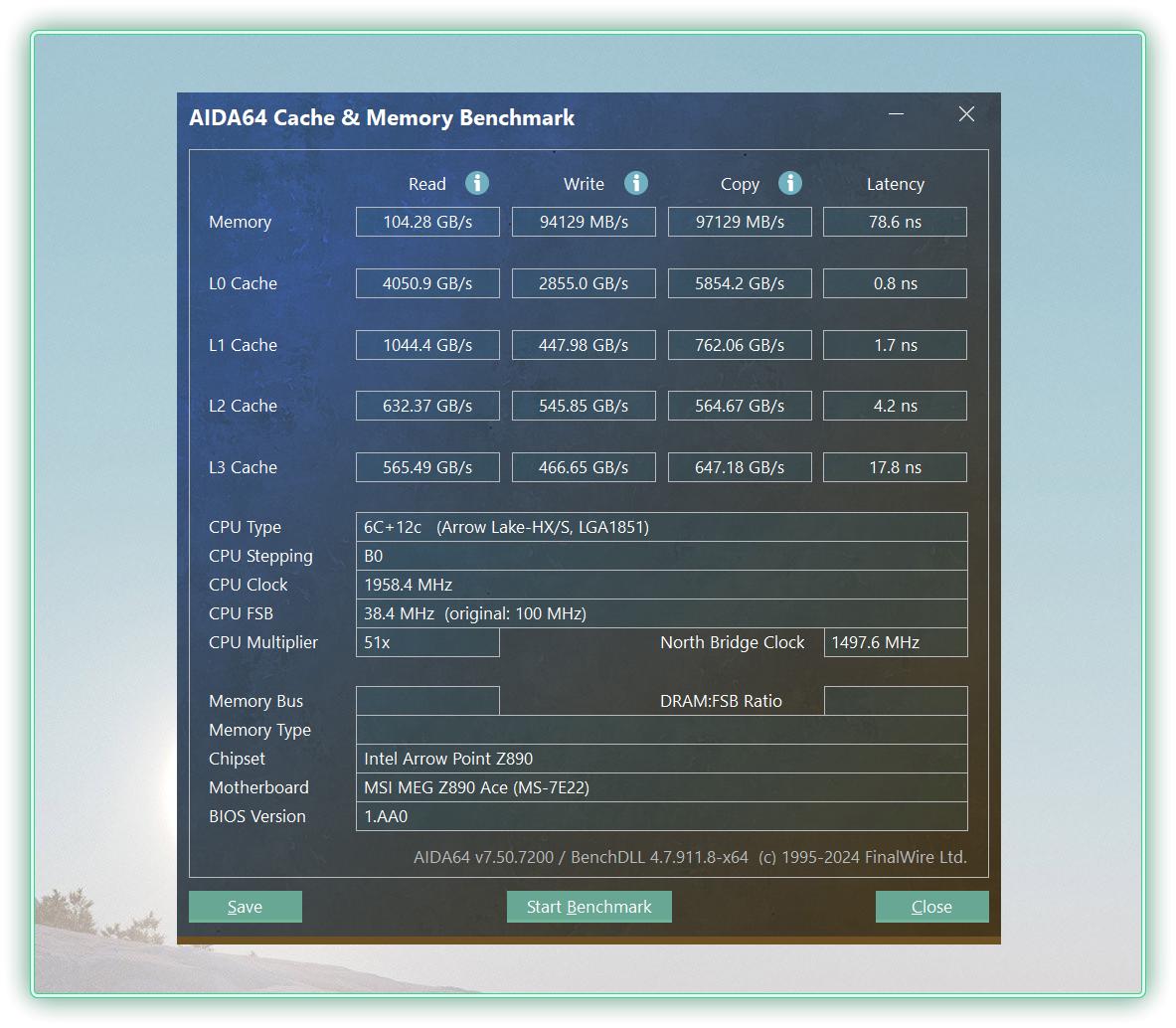Click L1 Cache Read 1044.4 GB/s
The width and height of the screenshot is (1176, 1028).
427,345
